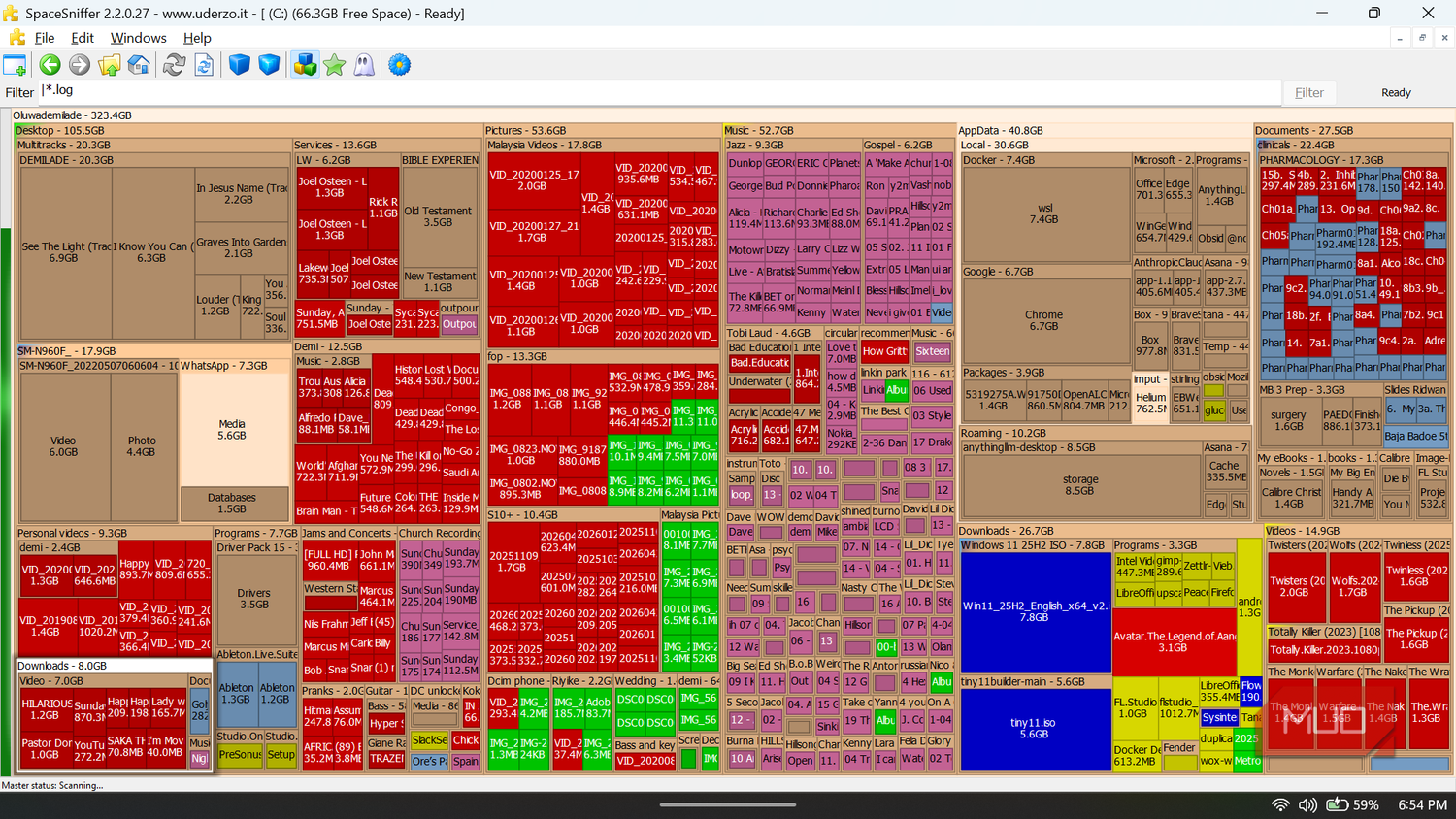1456x819 pixels.
Task: Toggle file classes style (colored cubes)
Action: click(305, 65)
